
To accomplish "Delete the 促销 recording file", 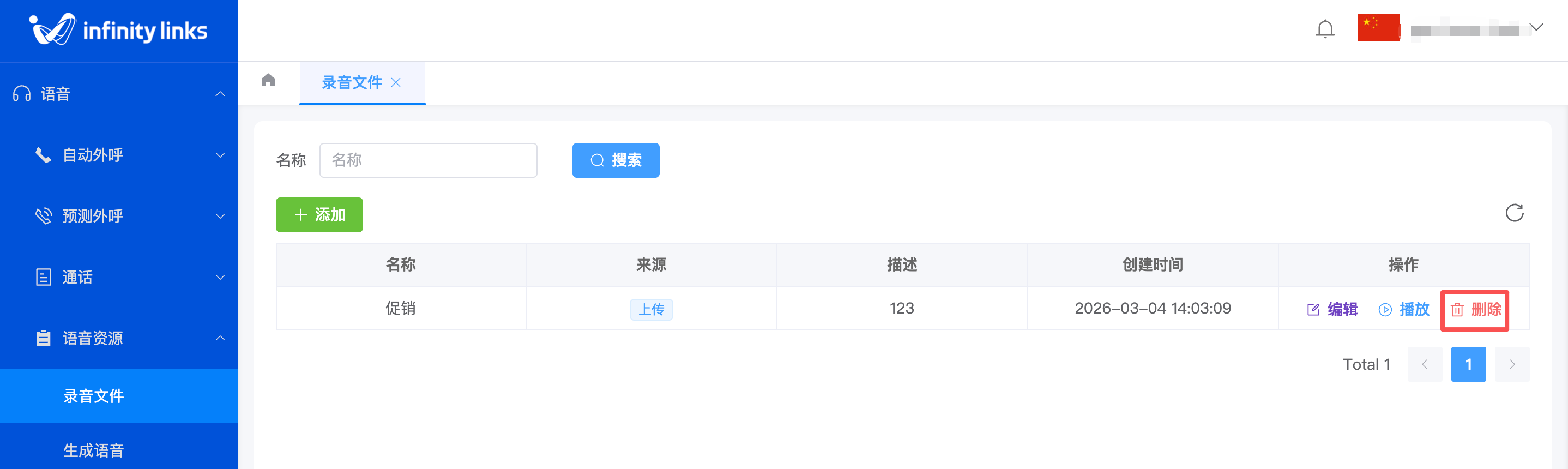I will (x=1475, y=309).
